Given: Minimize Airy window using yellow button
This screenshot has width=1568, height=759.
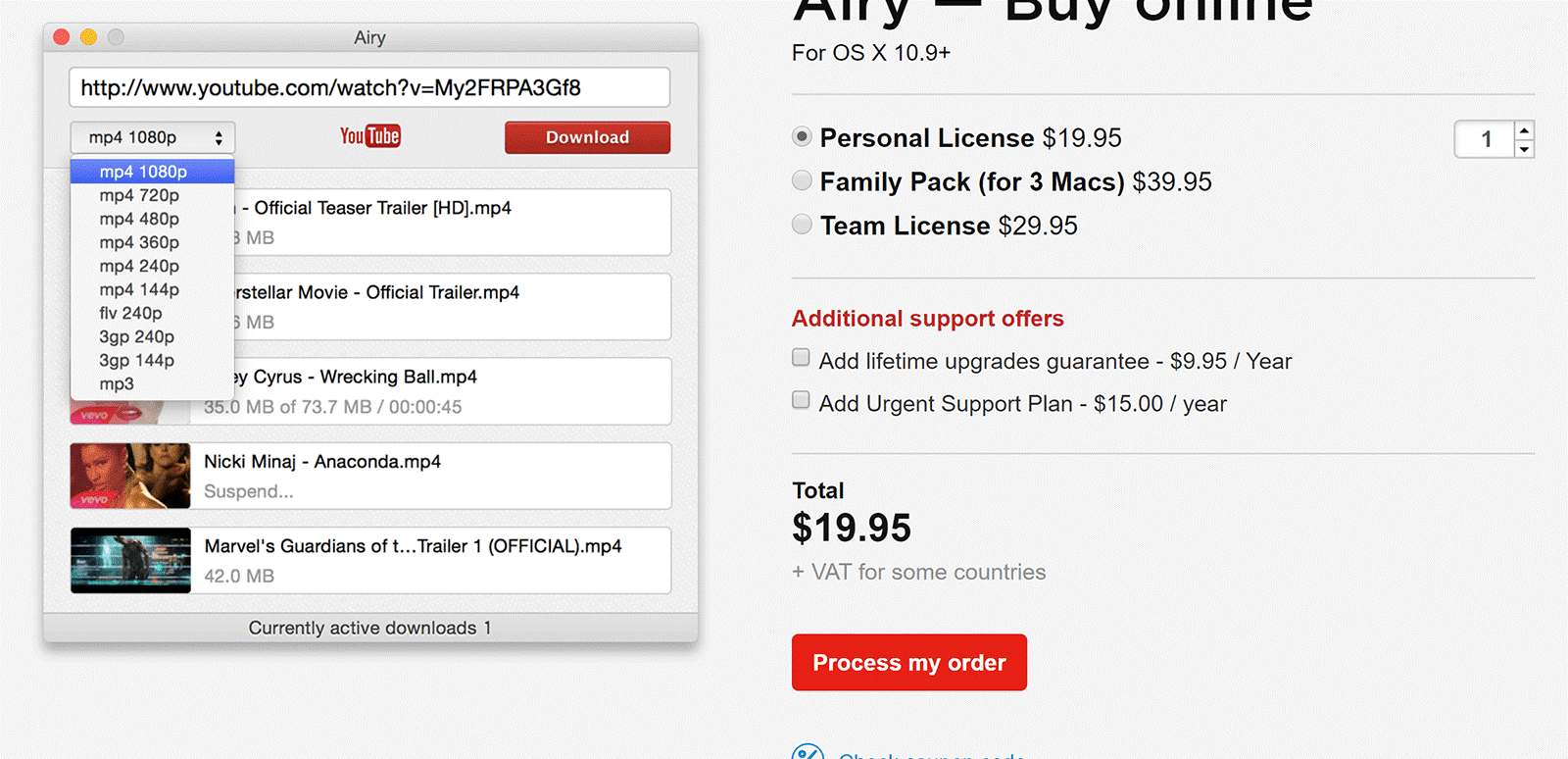Looking at the screenshot, I should [88, 37].
